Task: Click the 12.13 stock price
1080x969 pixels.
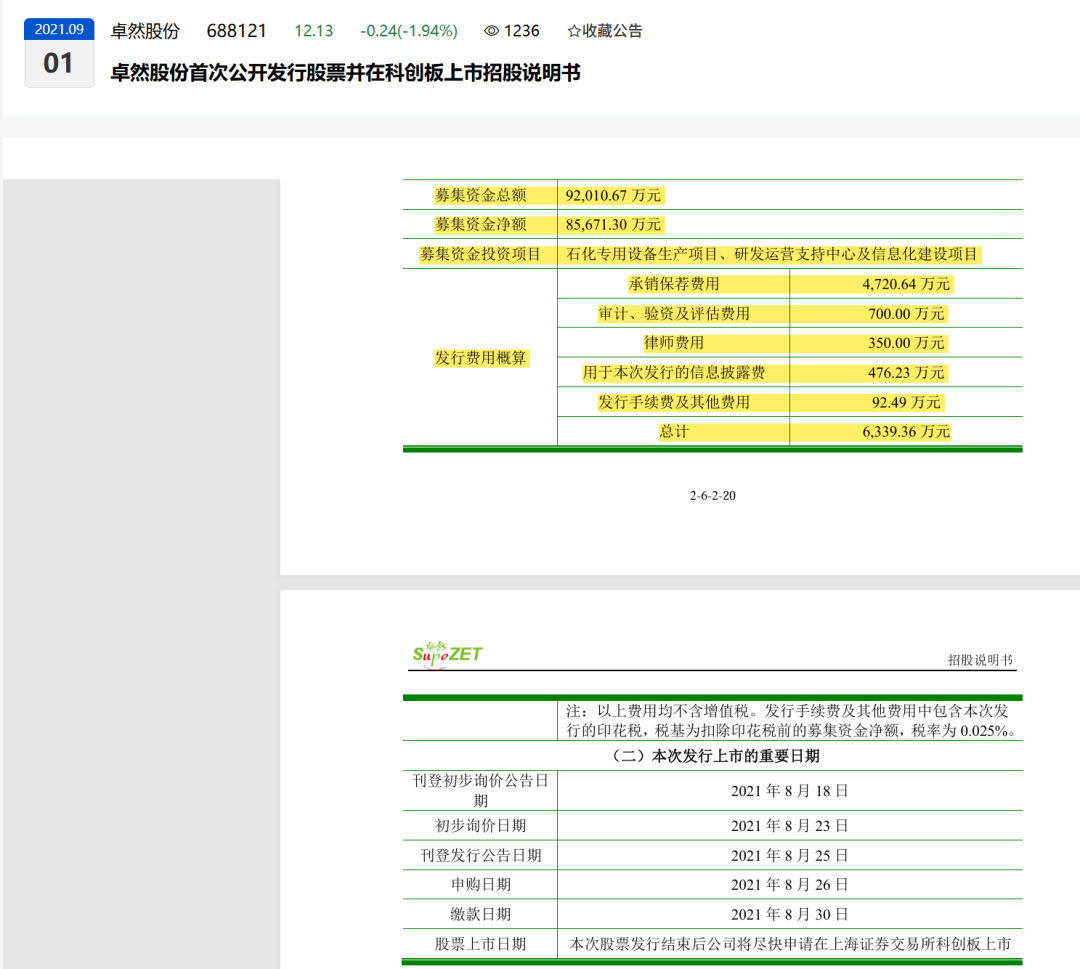Action: tap(314, 31)
